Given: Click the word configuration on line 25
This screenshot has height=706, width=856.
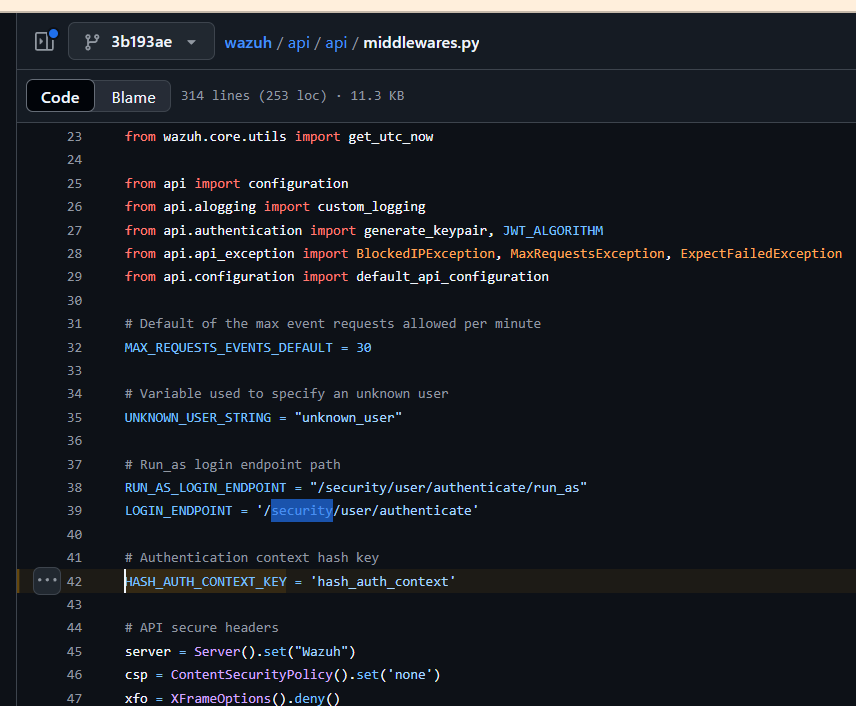Looking at the screenshot, I should click(298, 183).
